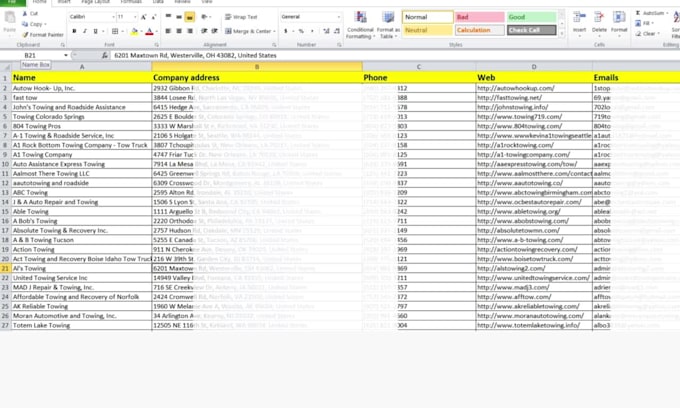
Task: Switch to the Review tab
Action: (x=182, y=2)
